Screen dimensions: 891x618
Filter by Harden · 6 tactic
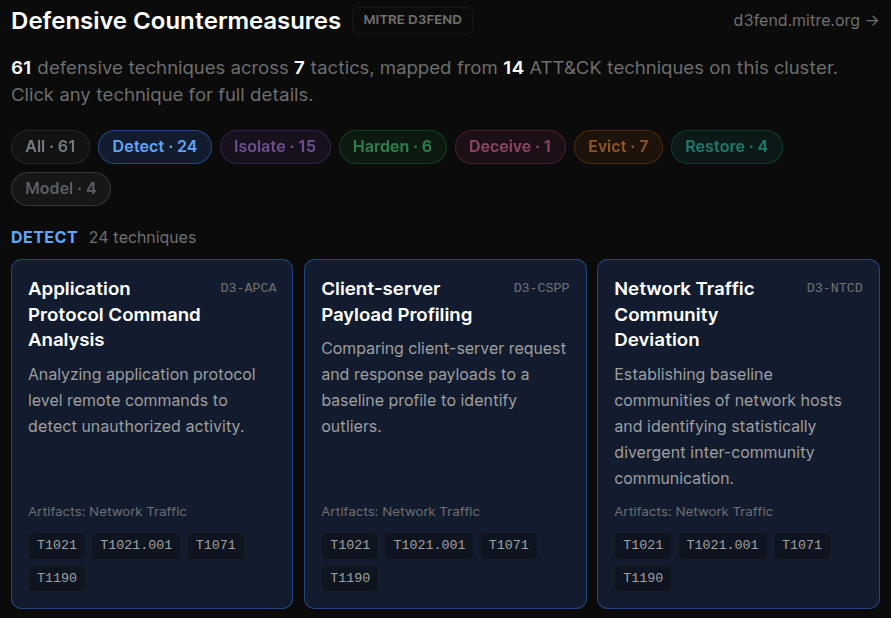click(x=393, y=147)
